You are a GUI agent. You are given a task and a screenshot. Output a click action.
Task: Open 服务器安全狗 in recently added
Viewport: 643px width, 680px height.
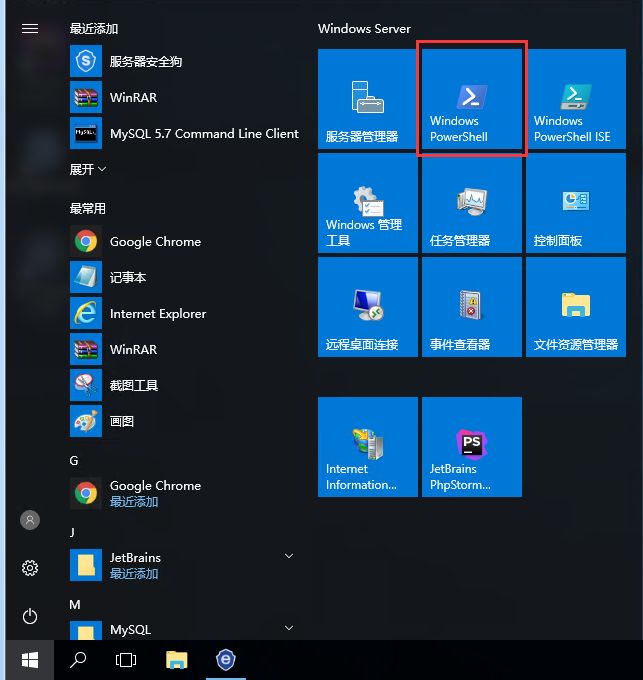coord(184,61)
